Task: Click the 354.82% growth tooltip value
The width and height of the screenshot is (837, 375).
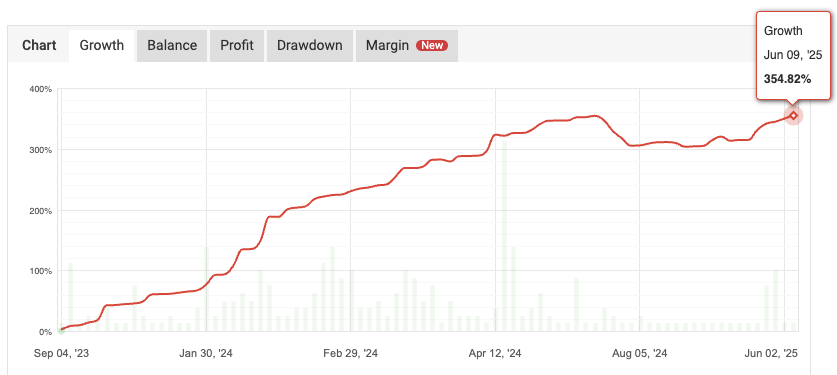Action: click(x=787, y=79)
